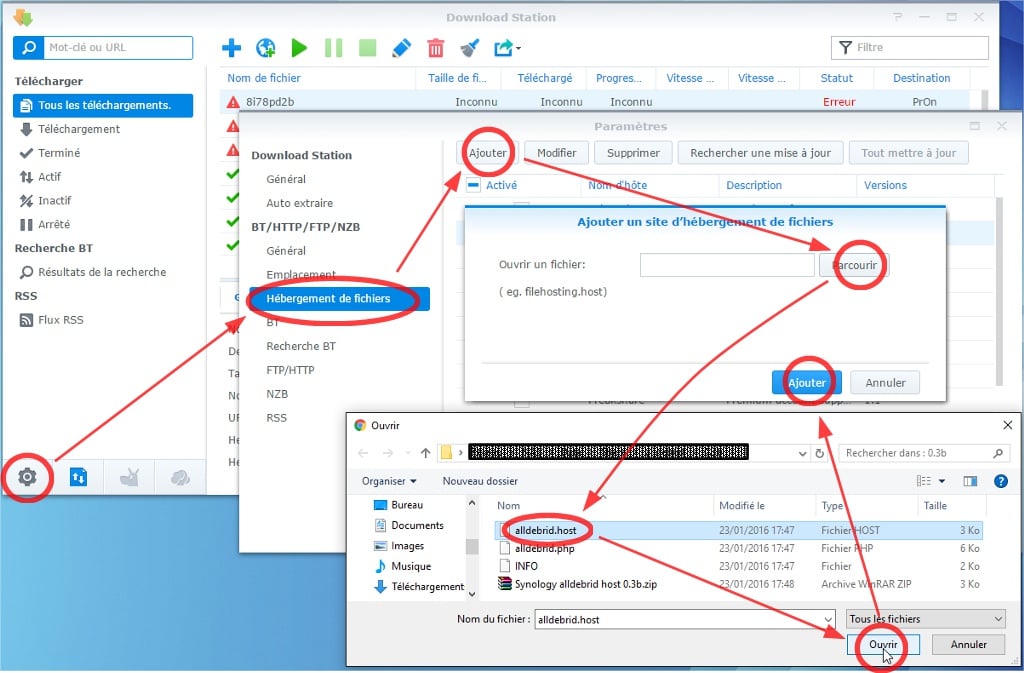Viewport: 1024px width, 673px height.
Task: Select Terminé in the sidebar
Action: click(x=59, y=153)
